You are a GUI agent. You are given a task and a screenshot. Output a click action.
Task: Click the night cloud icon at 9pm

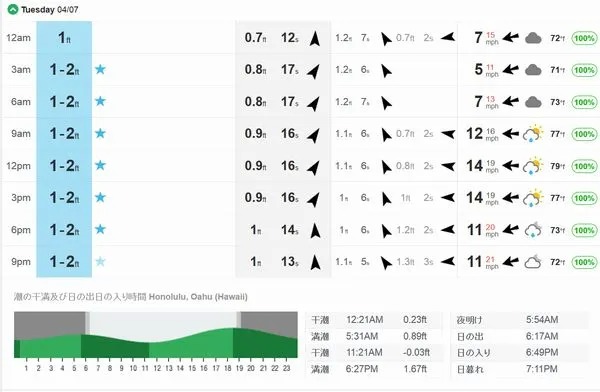(533, 262)
